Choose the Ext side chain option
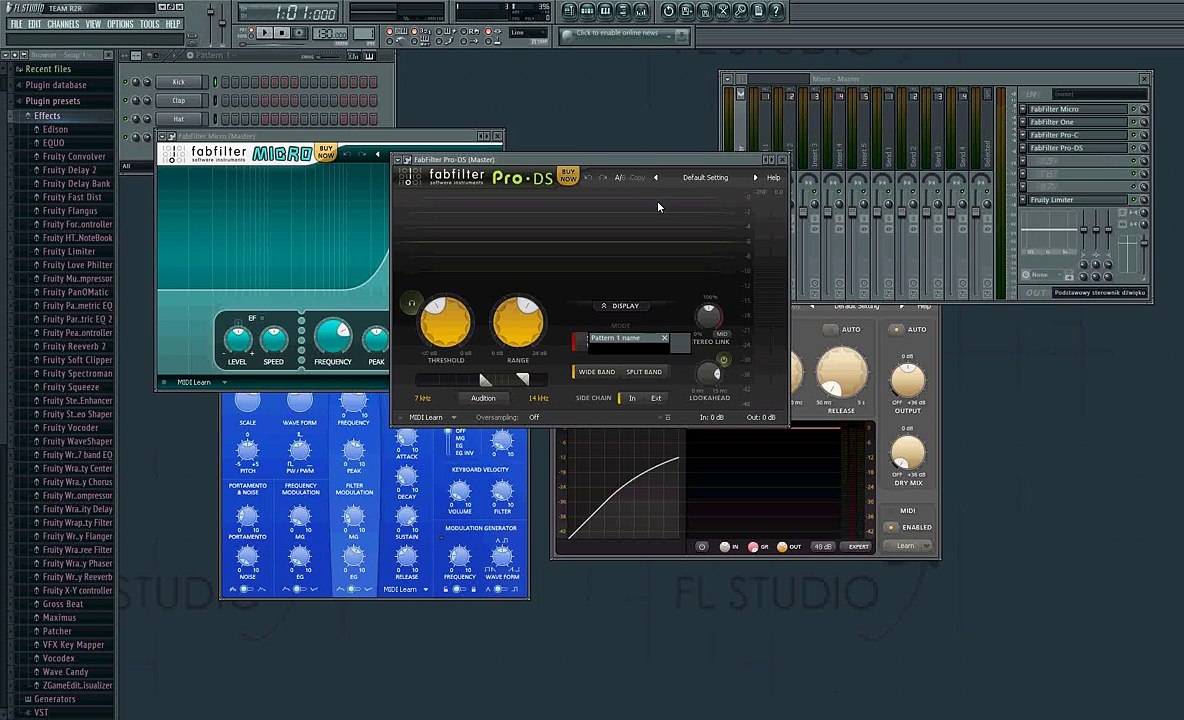1184x720 pixels. pyautogui.click(x=656, y=398)
